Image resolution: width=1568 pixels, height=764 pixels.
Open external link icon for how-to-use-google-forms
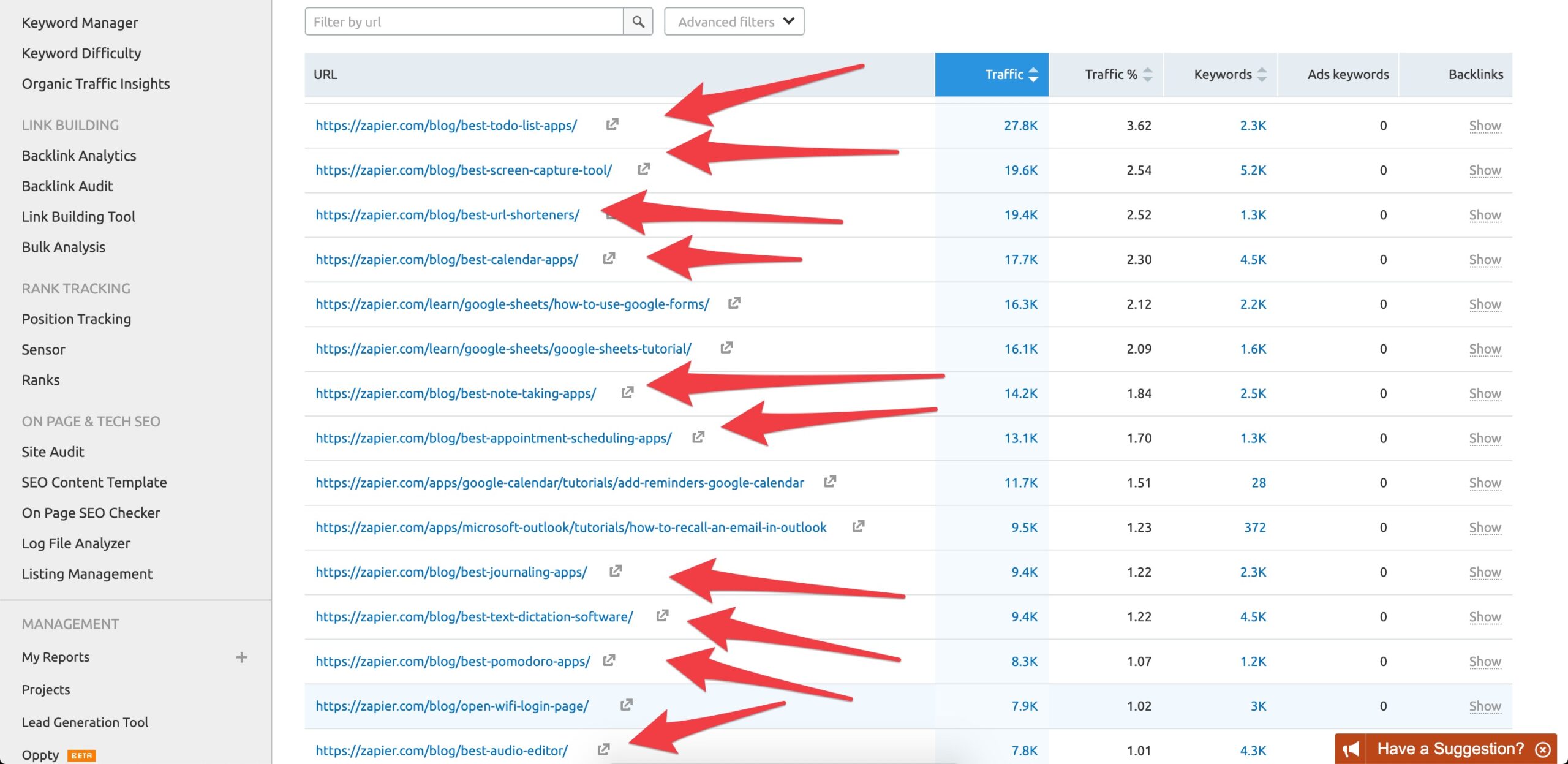[x=734, y=303]
